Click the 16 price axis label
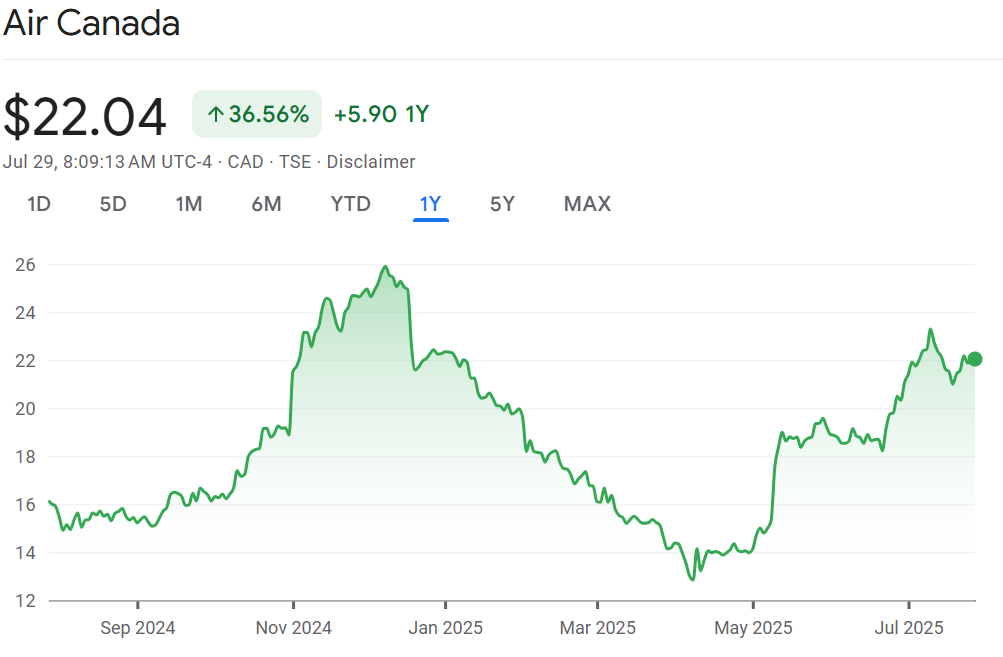Image resolution: width=1003 pixels, height=657 pixels. click(26, 505)
